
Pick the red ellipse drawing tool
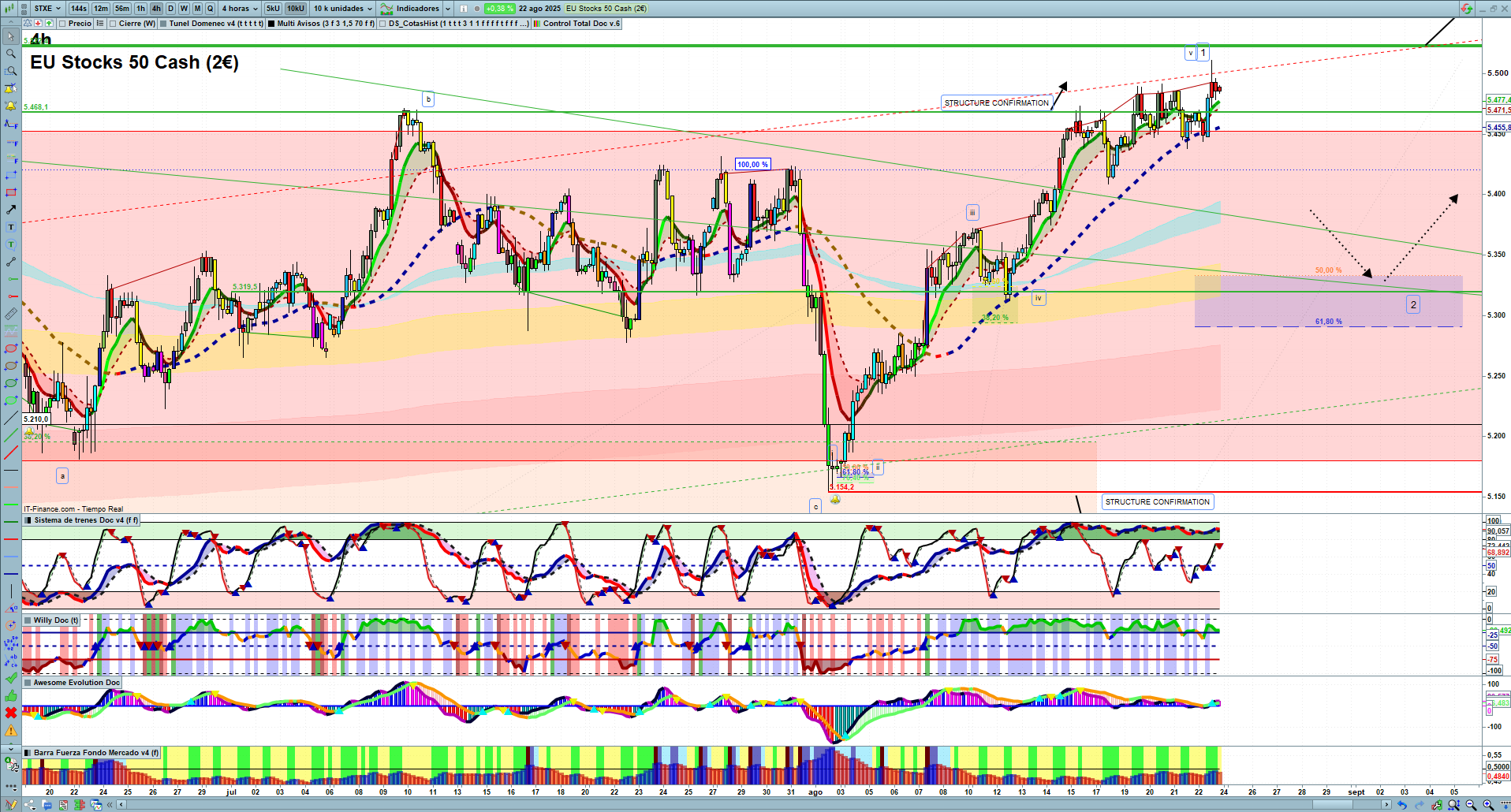[11, 348]
